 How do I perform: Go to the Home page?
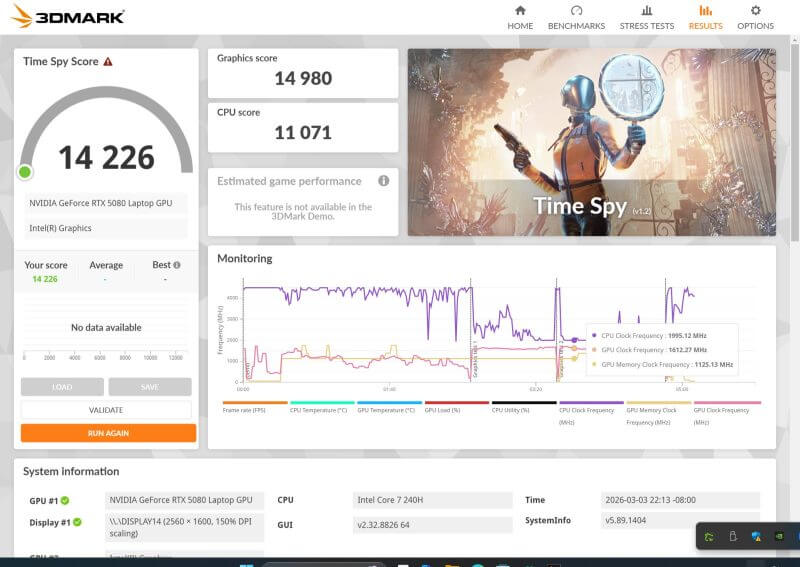520,17
